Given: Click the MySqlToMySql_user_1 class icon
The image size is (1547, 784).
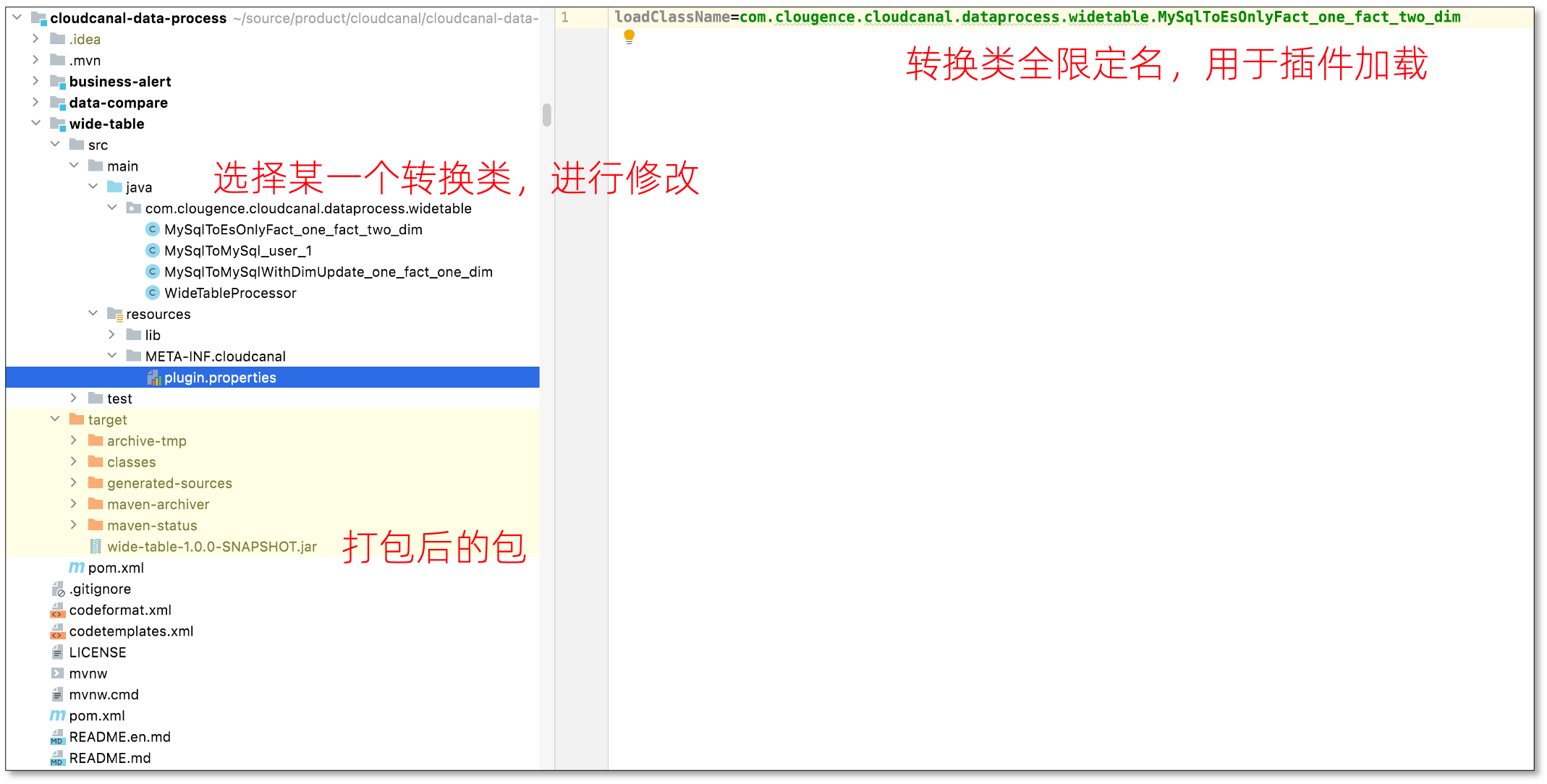Looking at the screenshot, I should click(x=153, y=251).
